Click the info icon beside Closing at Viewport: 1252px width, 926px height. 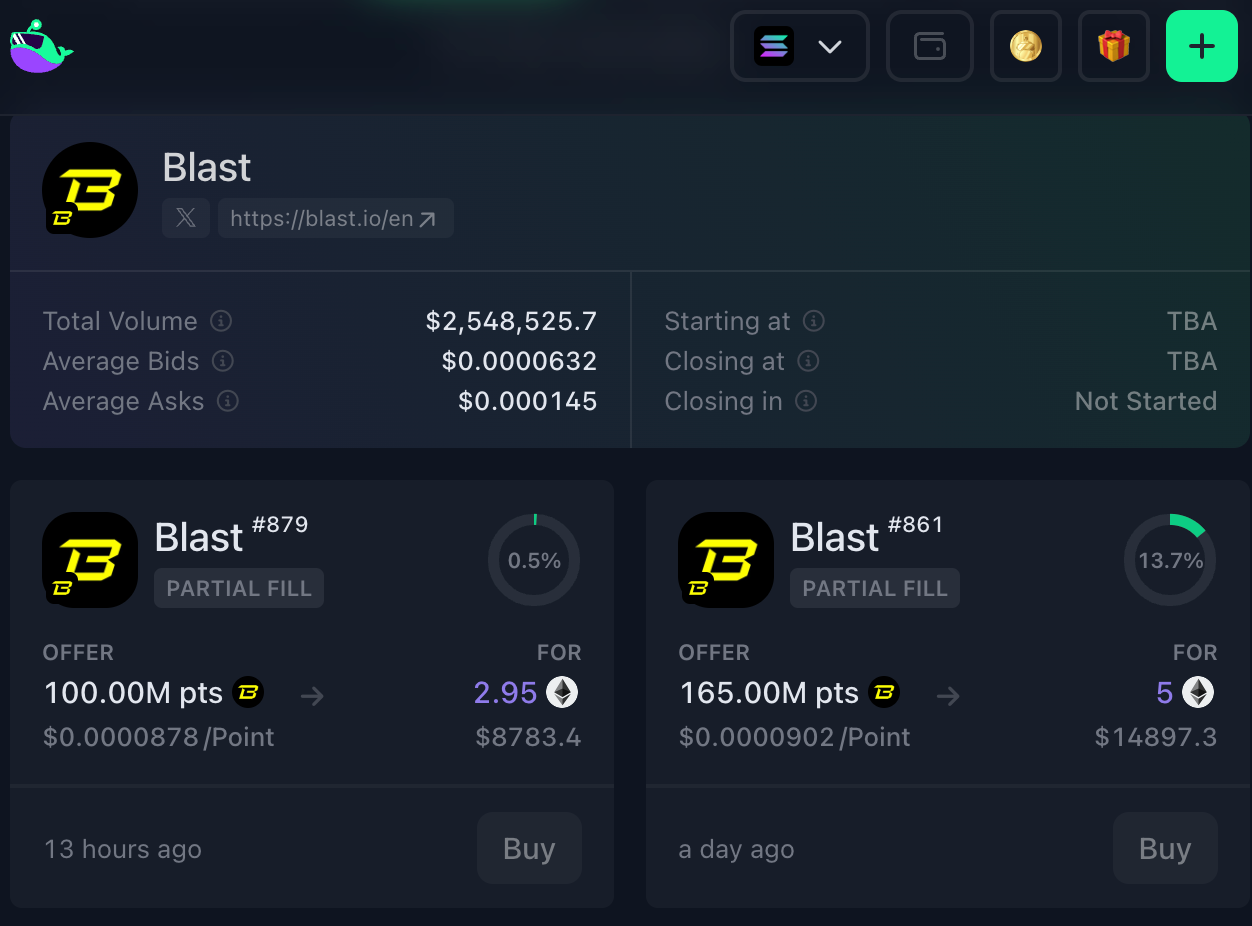click(x=808, y=361)
